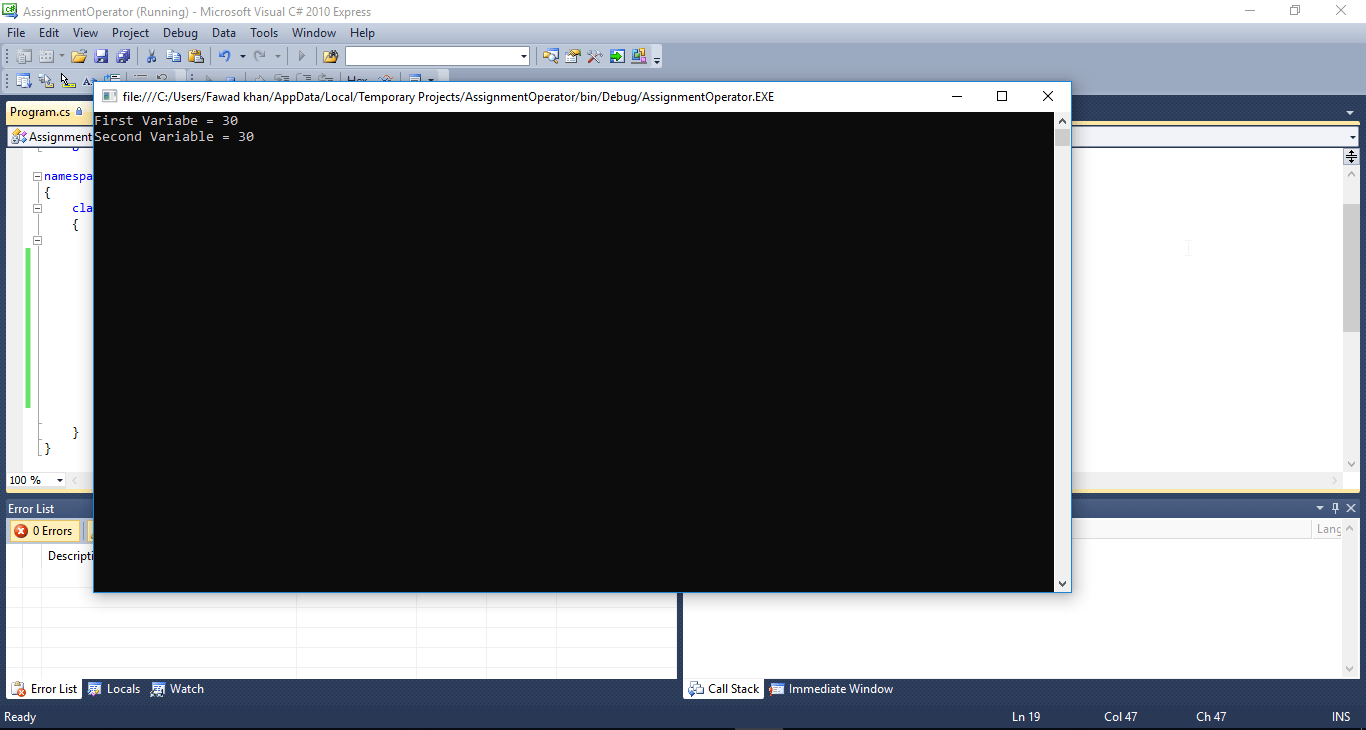Switch to the Locals tab
Screen dimensions: 1366x730
pos(114,689)
